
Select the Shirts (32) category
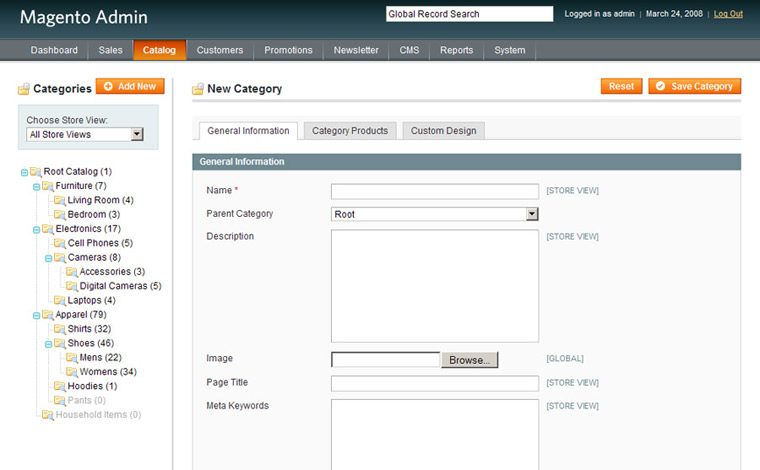(x=89, y=329)
